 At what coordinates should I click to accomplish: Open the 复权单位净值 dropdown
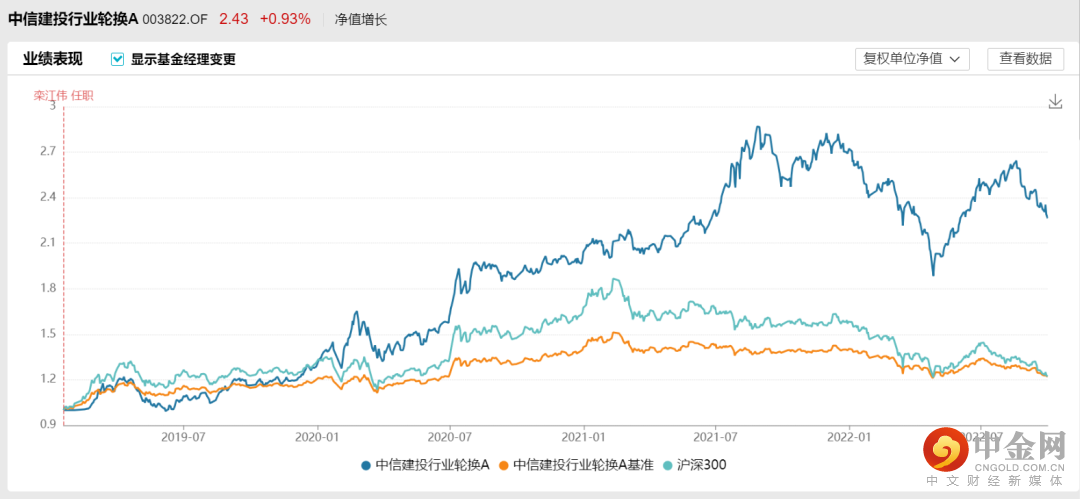912,59
